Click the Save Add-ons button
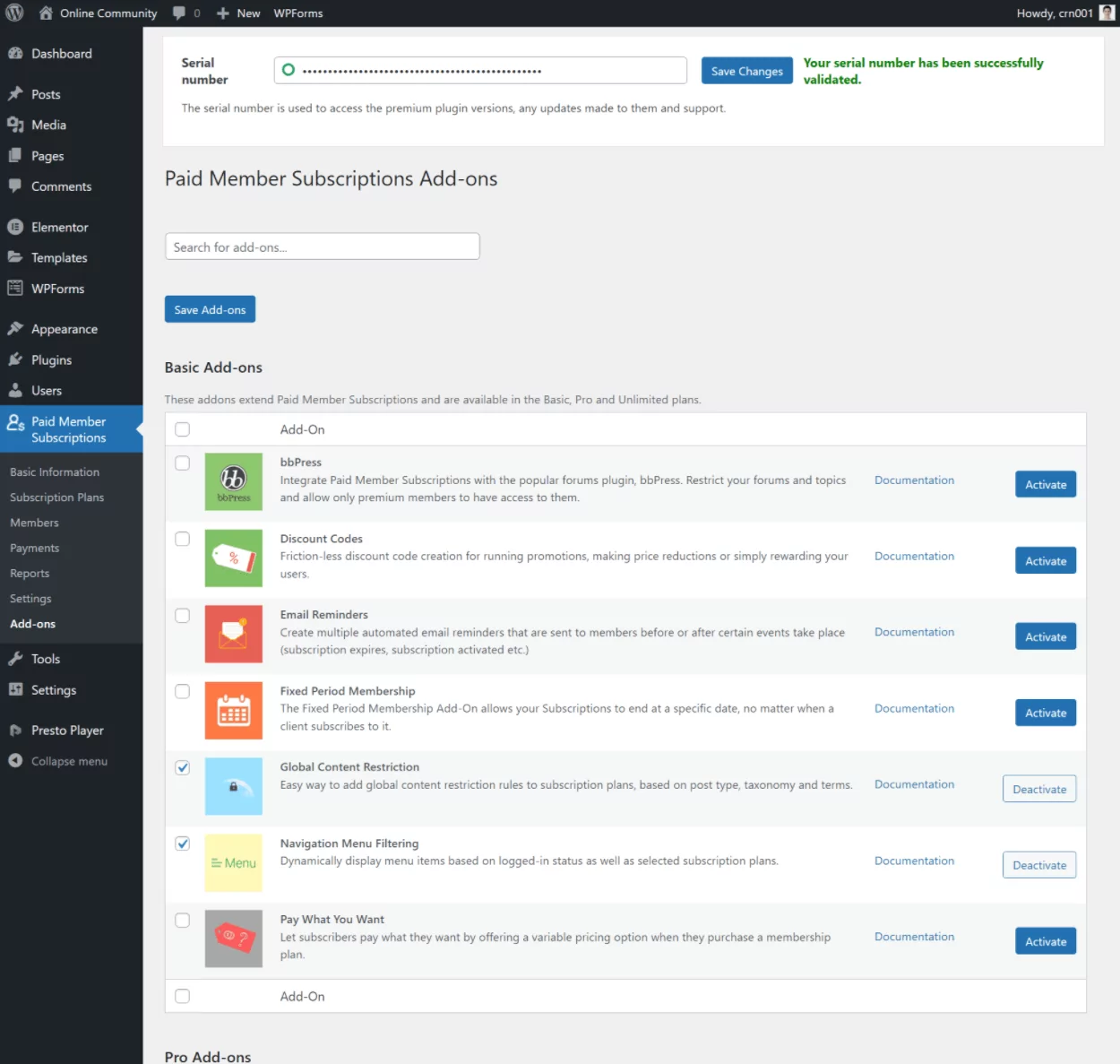Screen dimensions: 1120x1064 click(x=210, y=309)
